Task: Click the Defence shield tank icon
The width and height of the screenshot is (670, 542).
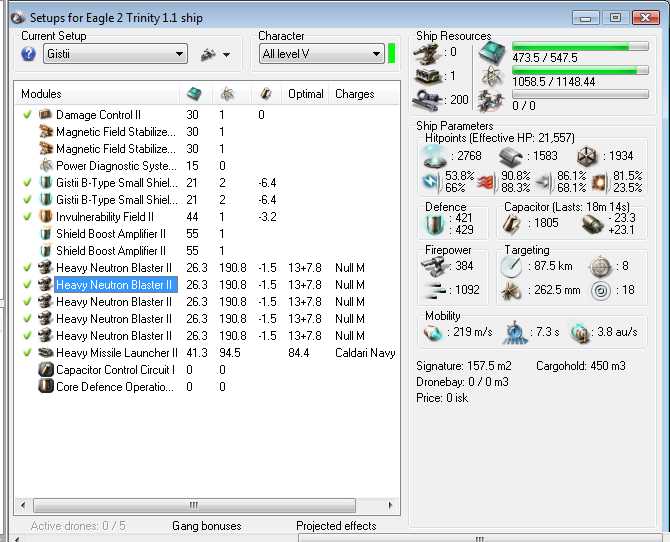Action: [x=435, y=224]
